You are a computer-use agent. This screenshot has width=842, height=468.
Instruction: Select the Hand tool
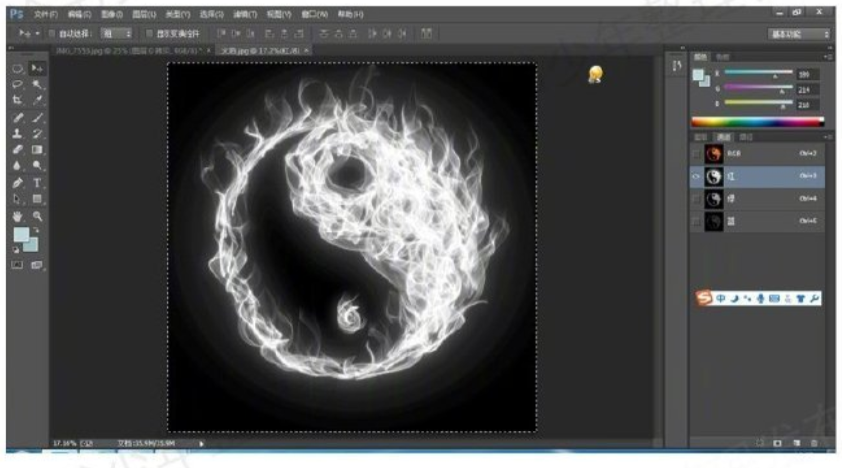point(18,215)
